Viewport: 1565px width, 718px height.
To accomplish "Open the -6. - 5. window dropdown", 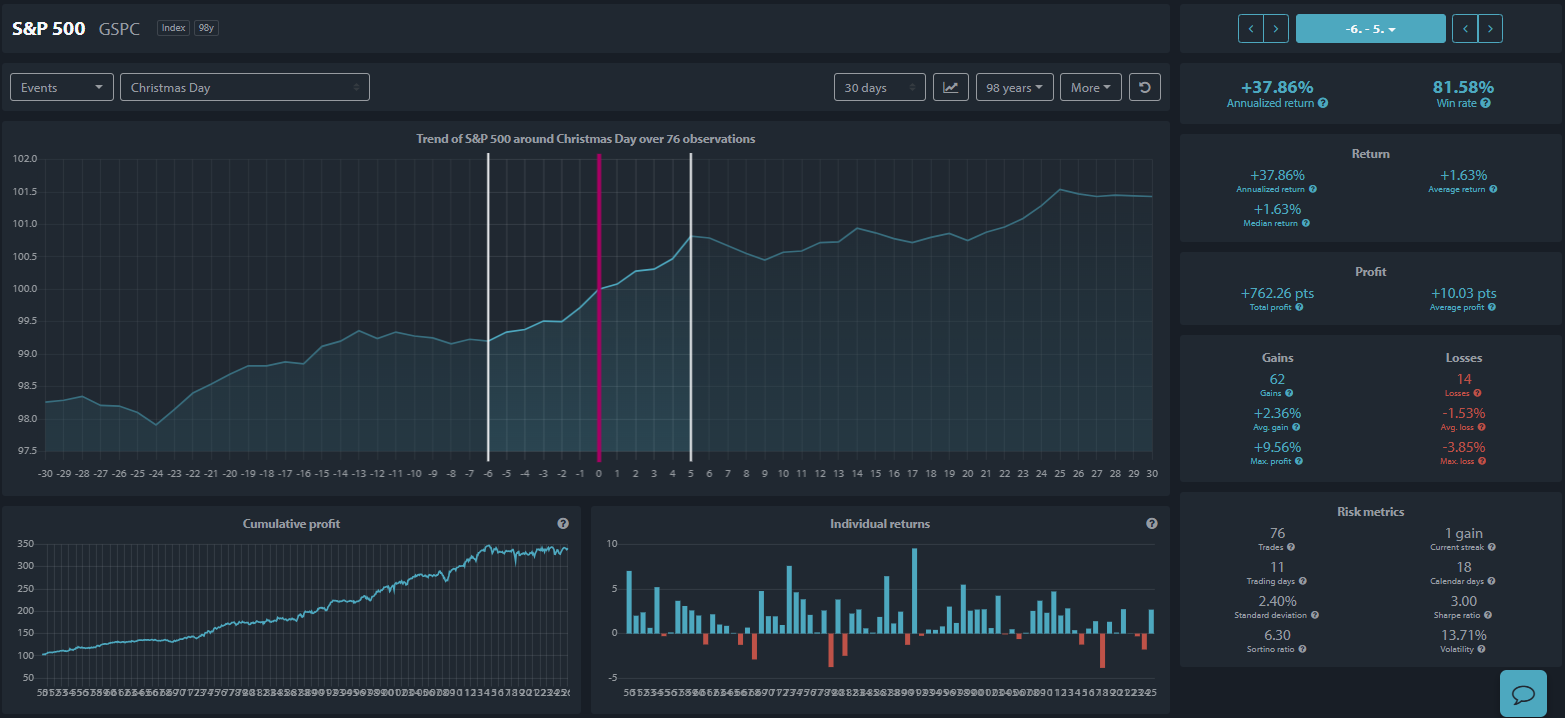I will coord(1371,29).
